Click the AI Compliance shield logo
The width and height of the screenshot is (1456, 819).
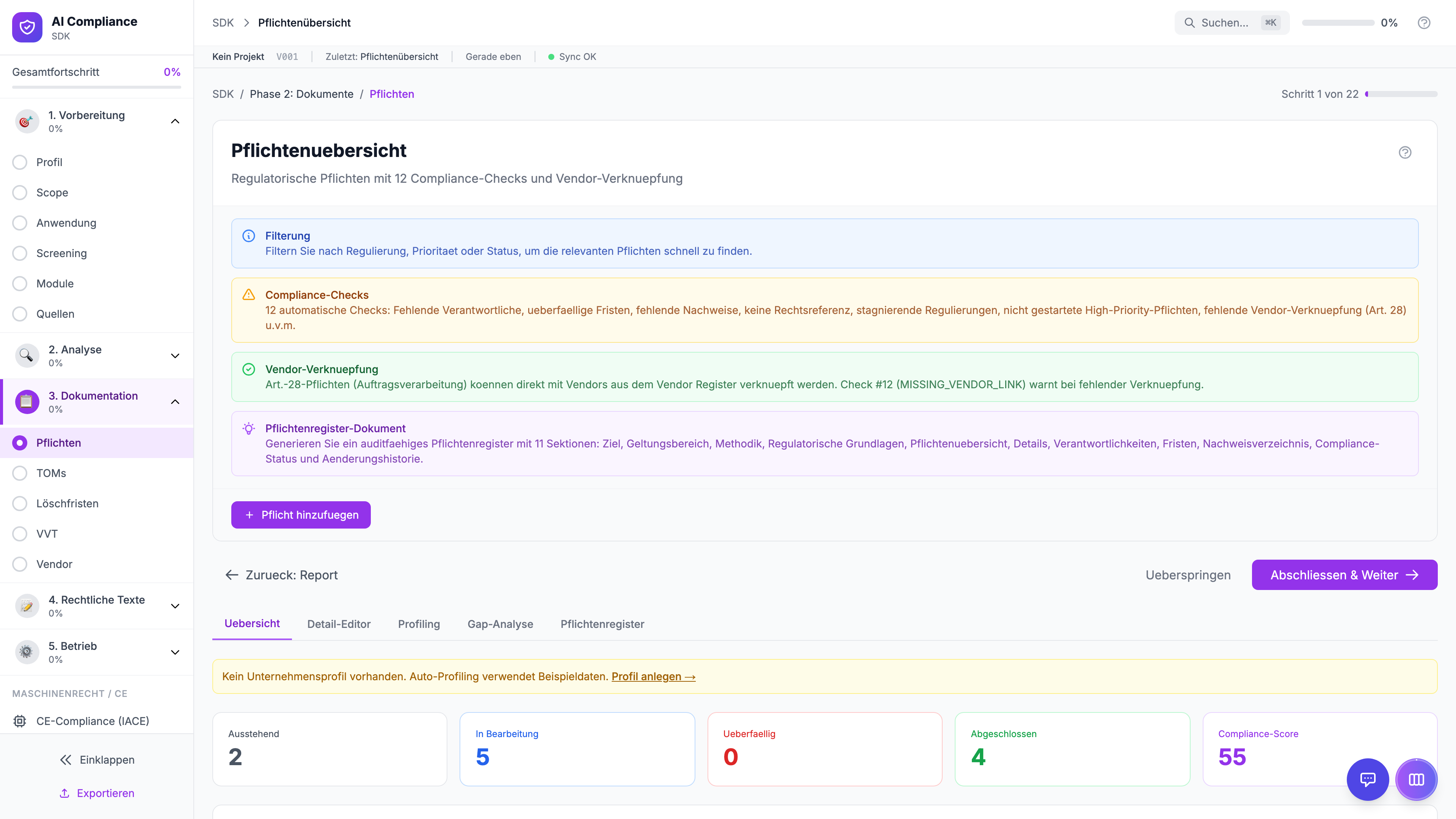pos(27,27)
